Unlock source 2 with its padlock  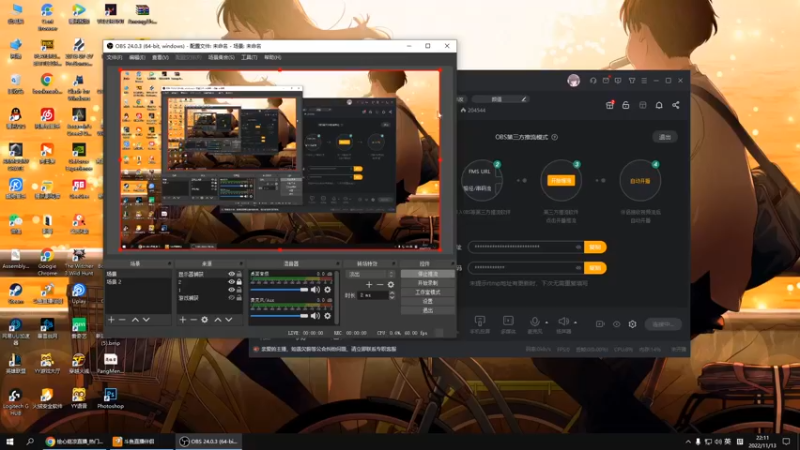pos(239,282)
